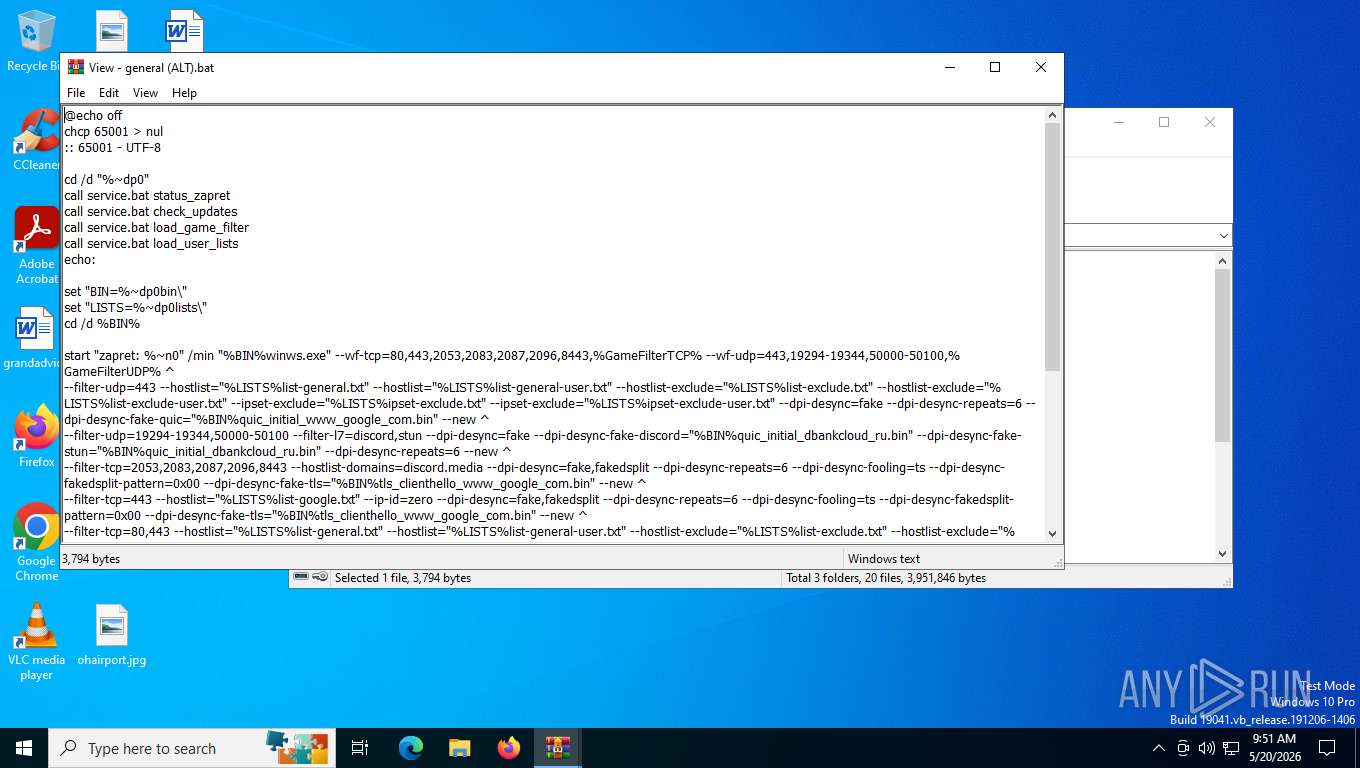Click 'call service.bat load_game_filter' line

tap(157, 228)
